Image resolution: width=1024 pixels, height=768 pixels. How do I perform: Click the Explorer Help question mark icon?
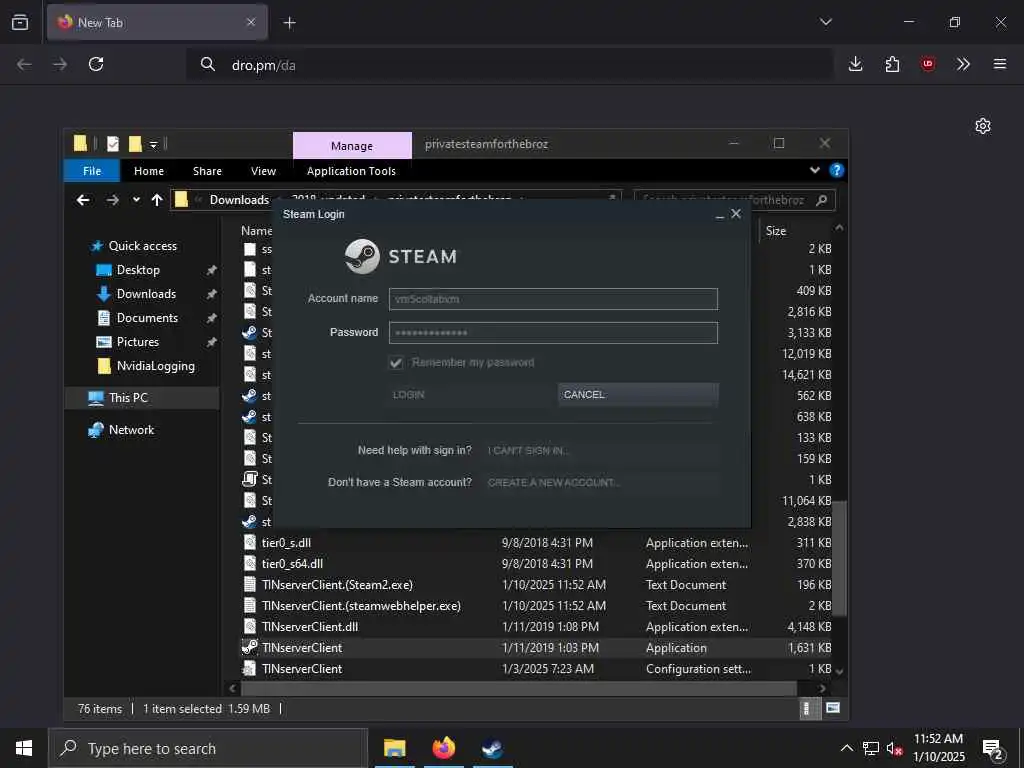click(x=837, y=170)
